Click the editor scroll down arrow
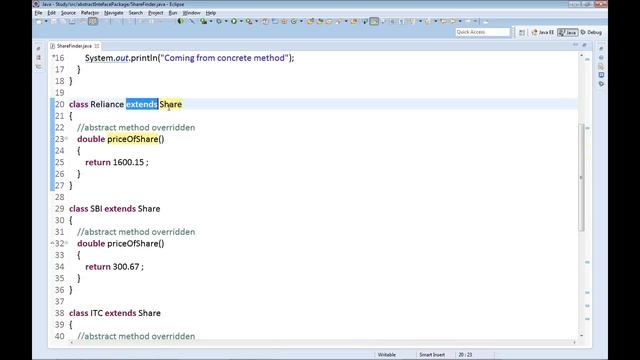Screen dimensions: 640x360 [581, 336]
